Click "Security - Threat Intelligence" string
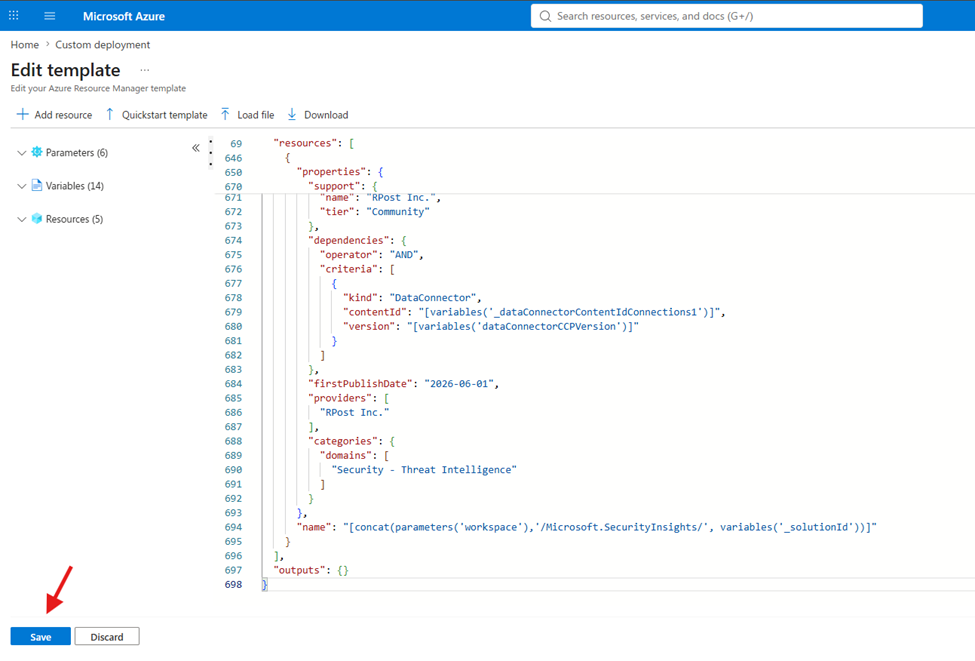This screenshot has width=975, height=661. click(424, 469)
